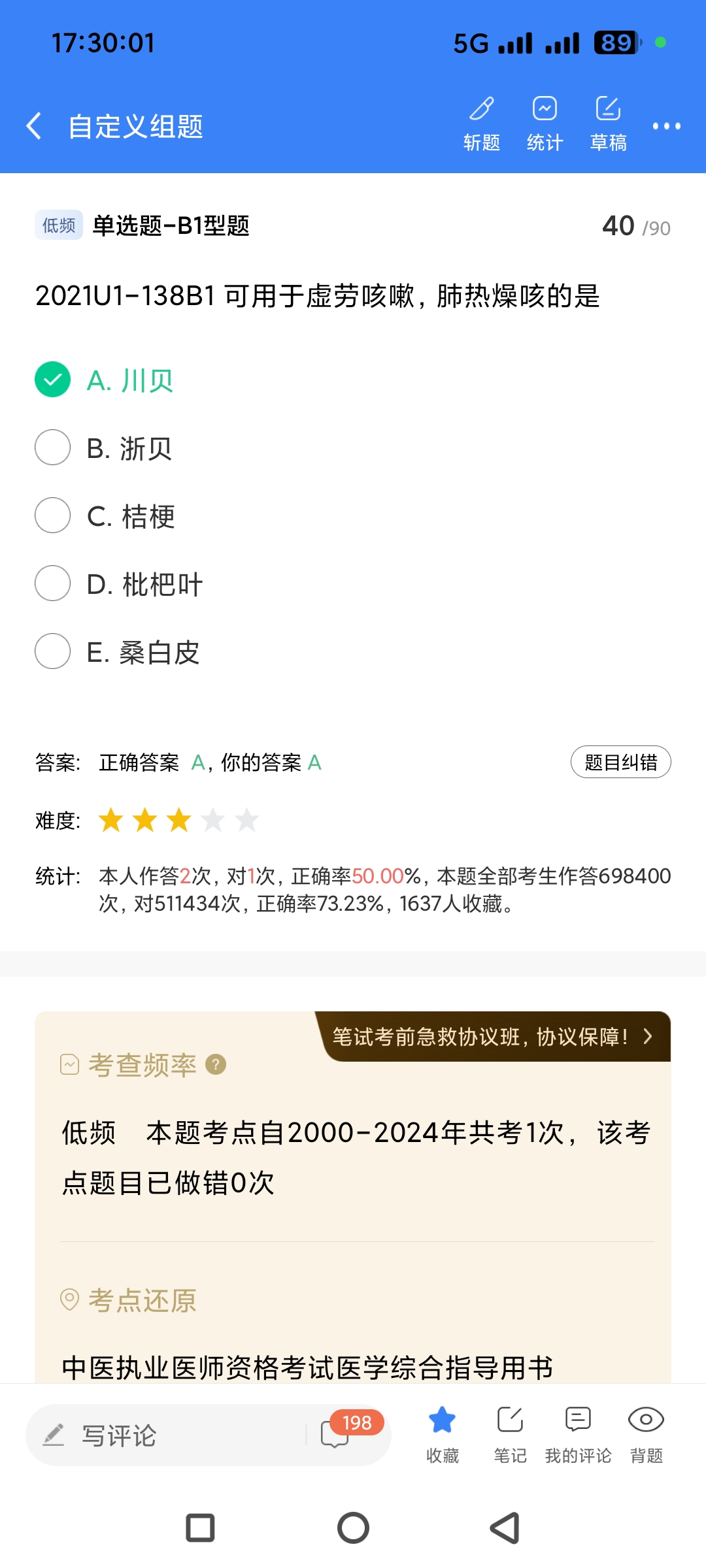706x1568 pixels.
Task: Toggle the 背题 eye icon
Action: pos(646,1421)
